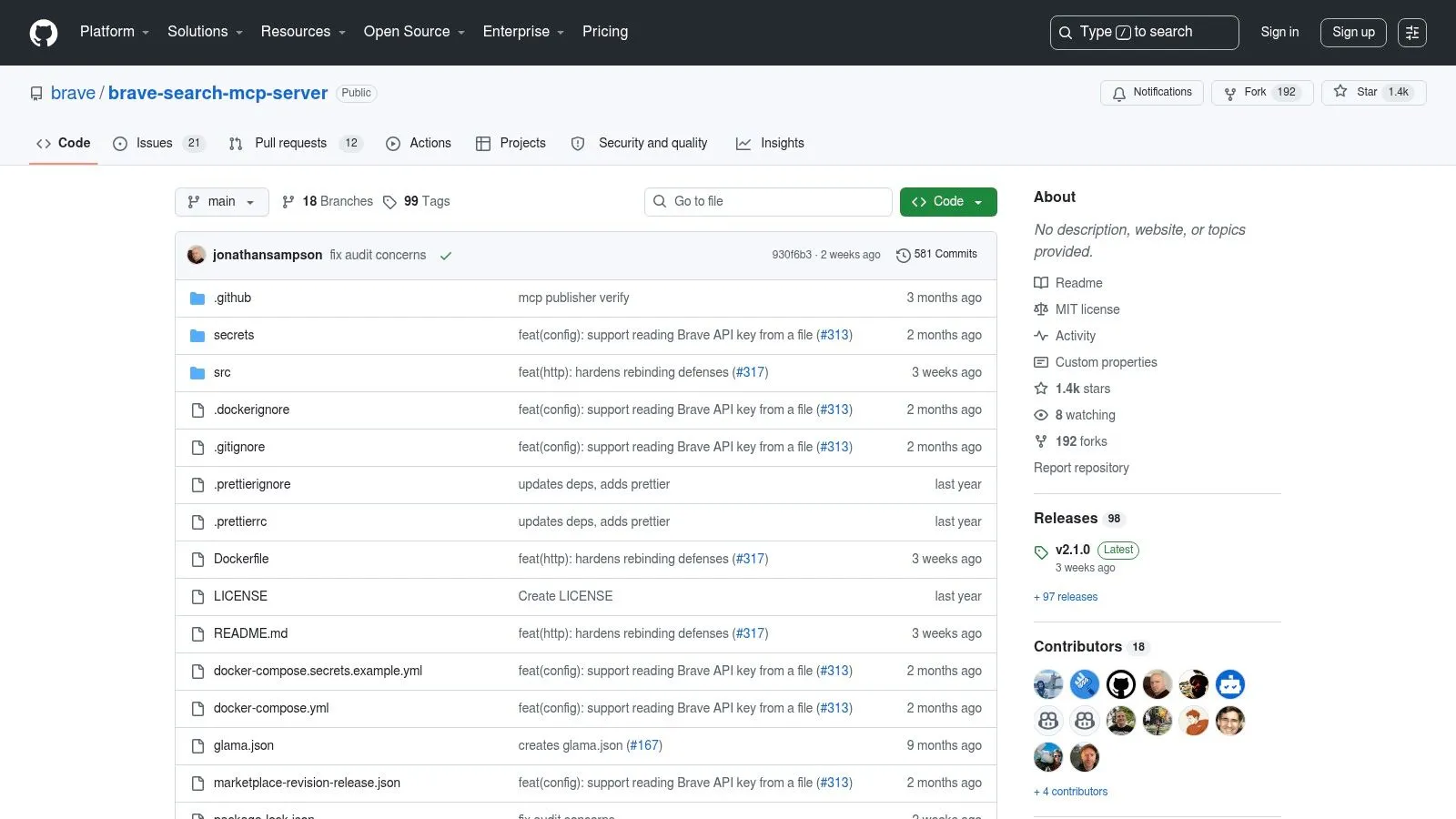
Task: Open the + 97 releases link
Action: point(1066,597)
